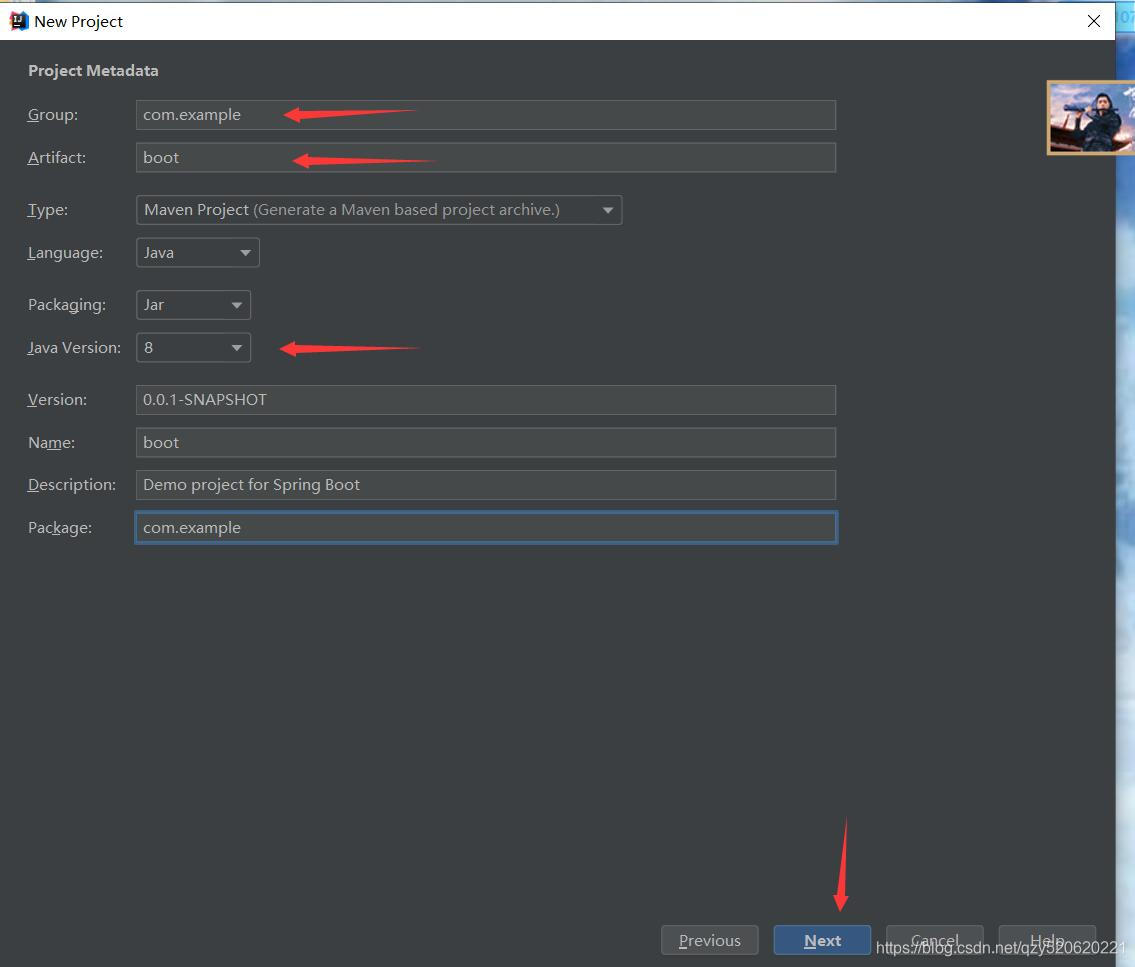
Task: Click the Artifact input field
Action: (x=486, y=158)
